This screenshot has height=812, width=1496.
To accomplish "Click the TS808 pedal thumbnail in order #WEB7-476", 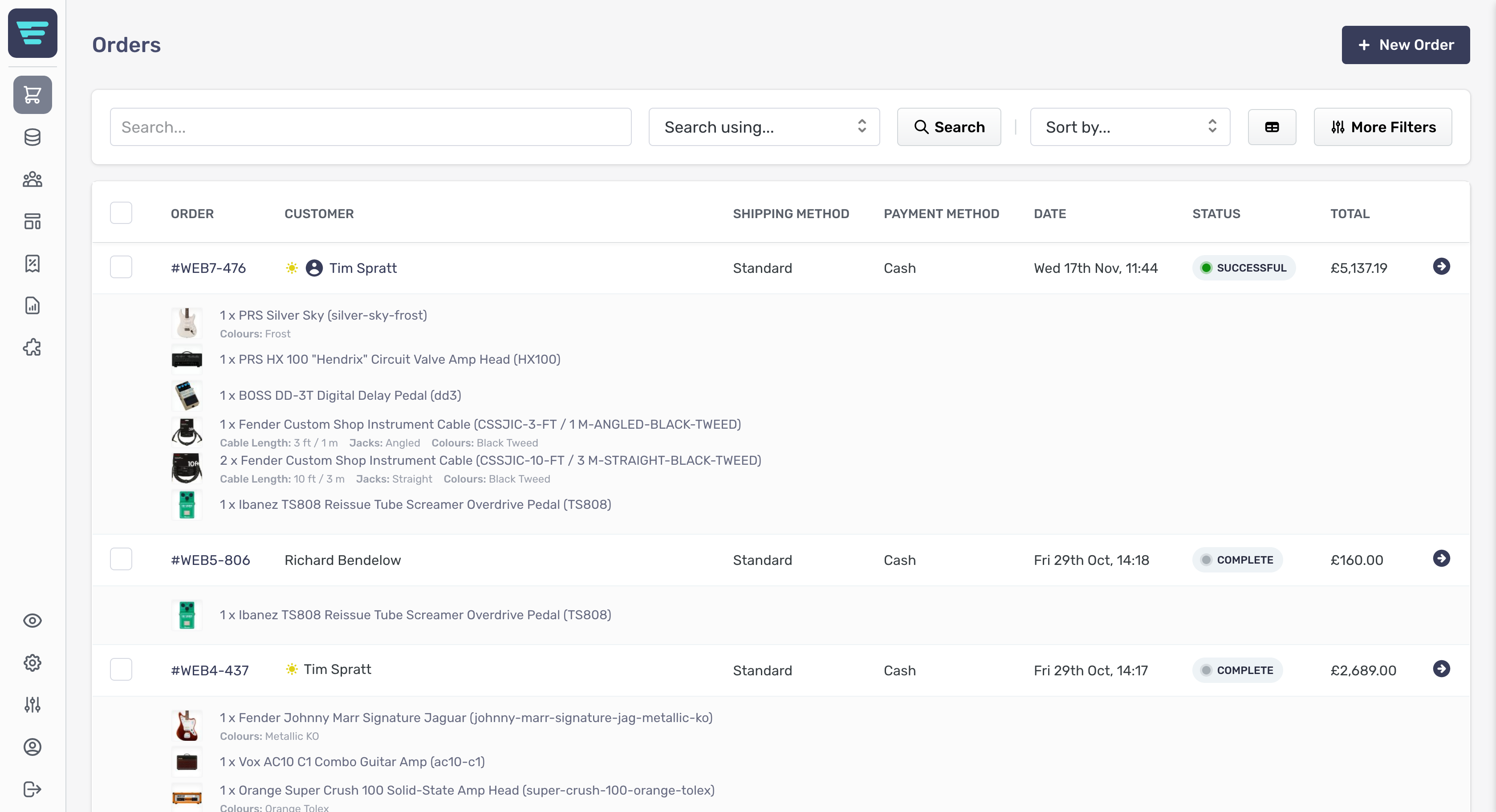I will tap(187, 505).
